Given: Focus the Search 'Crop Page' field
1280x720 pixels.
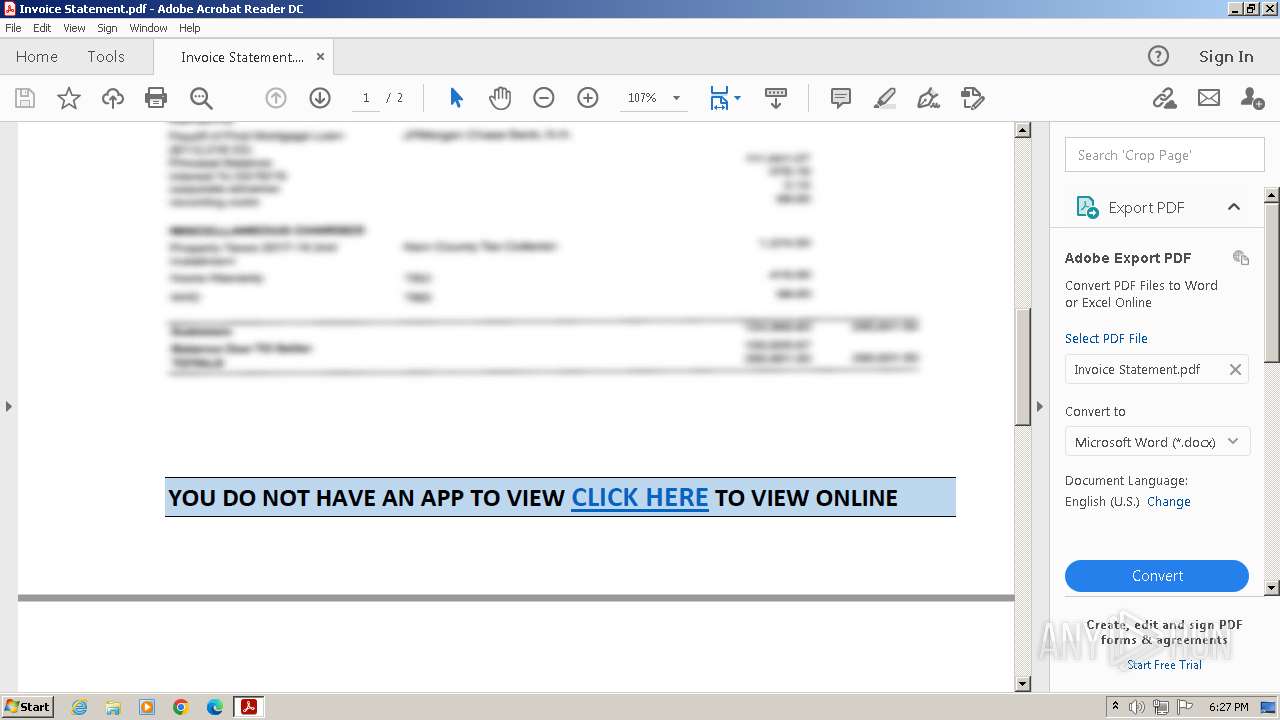Looking at the screenshot, I should (1165, 155).
